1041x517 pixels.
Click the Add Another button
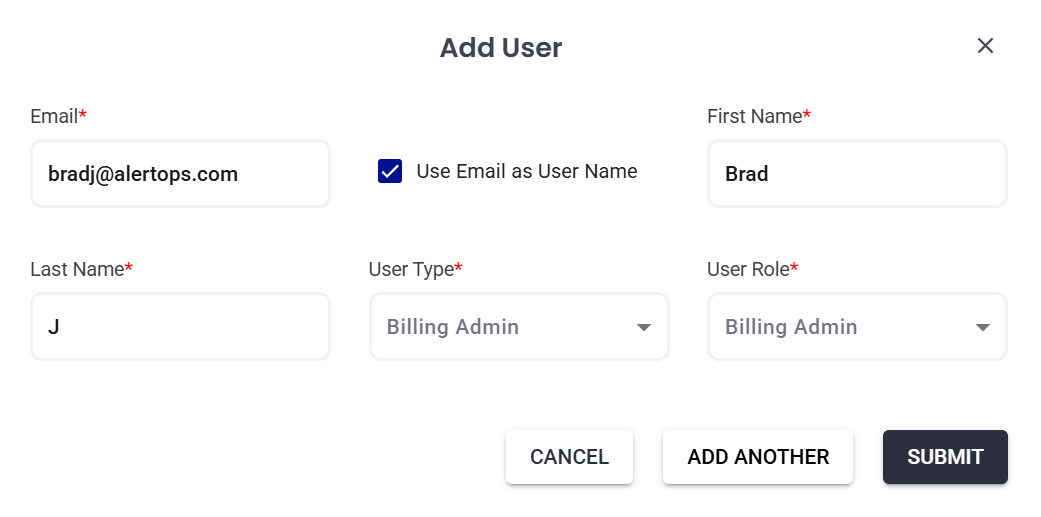pos(758,457)
